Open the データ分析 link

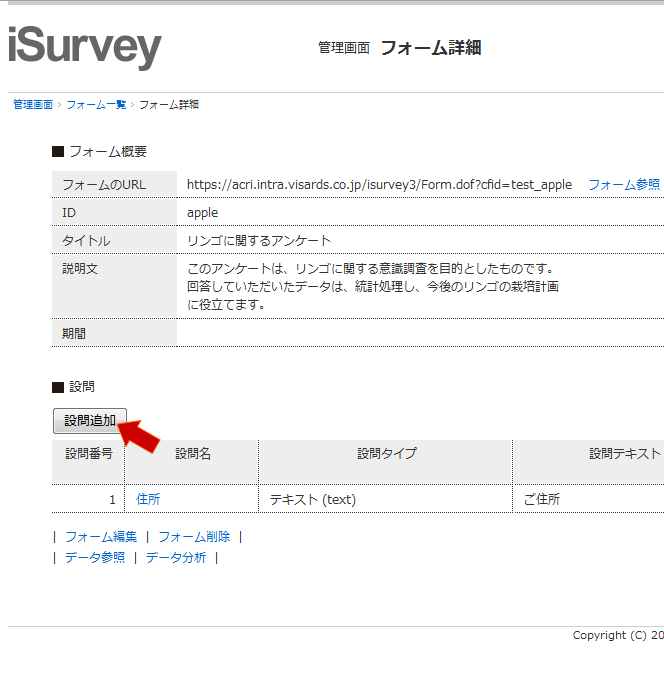pyautogui.click(x=176, y=558)
